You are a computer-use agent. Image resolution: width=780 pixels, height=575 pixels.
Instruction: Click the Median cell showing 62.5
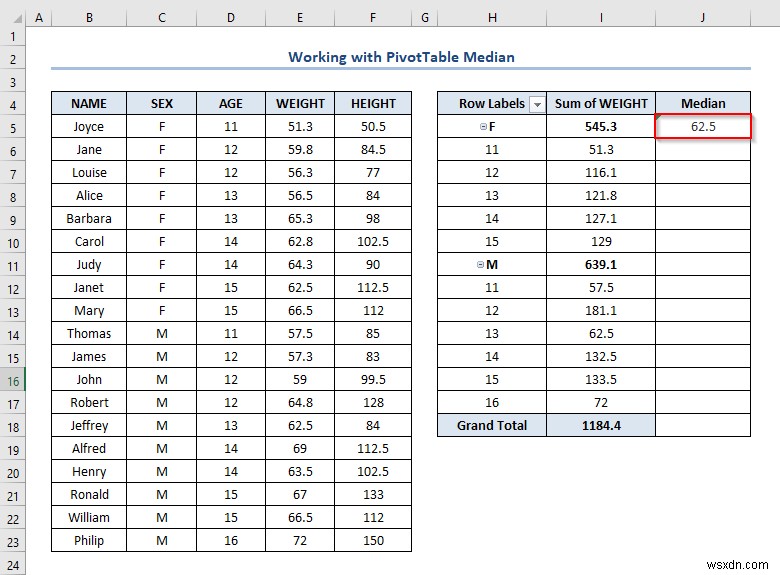click(x=703, y=126)
